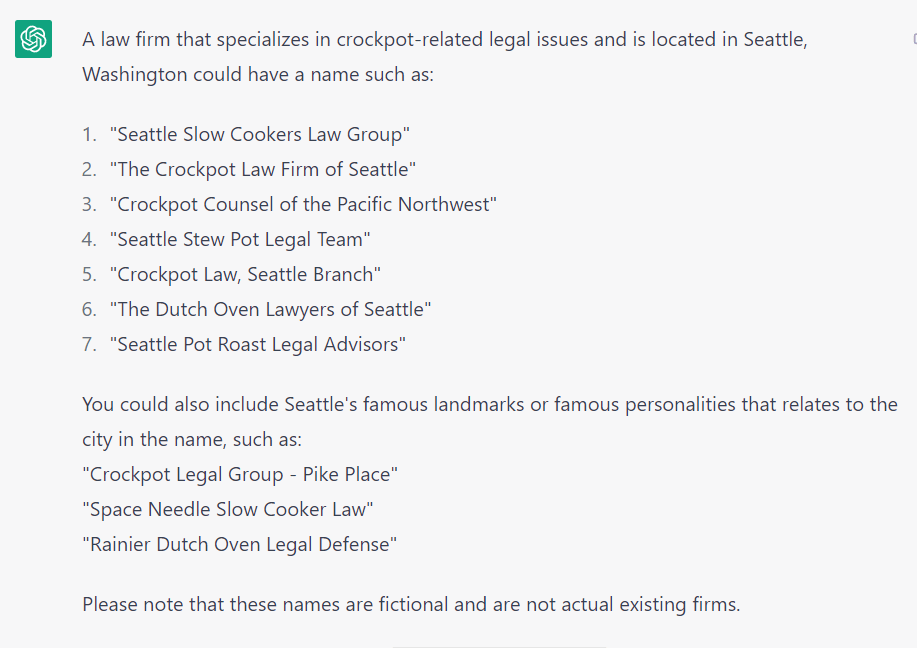Click the fictional names disclaimer sentence
The height and width of the screenshot is (648, 917).
pos(411,604)
